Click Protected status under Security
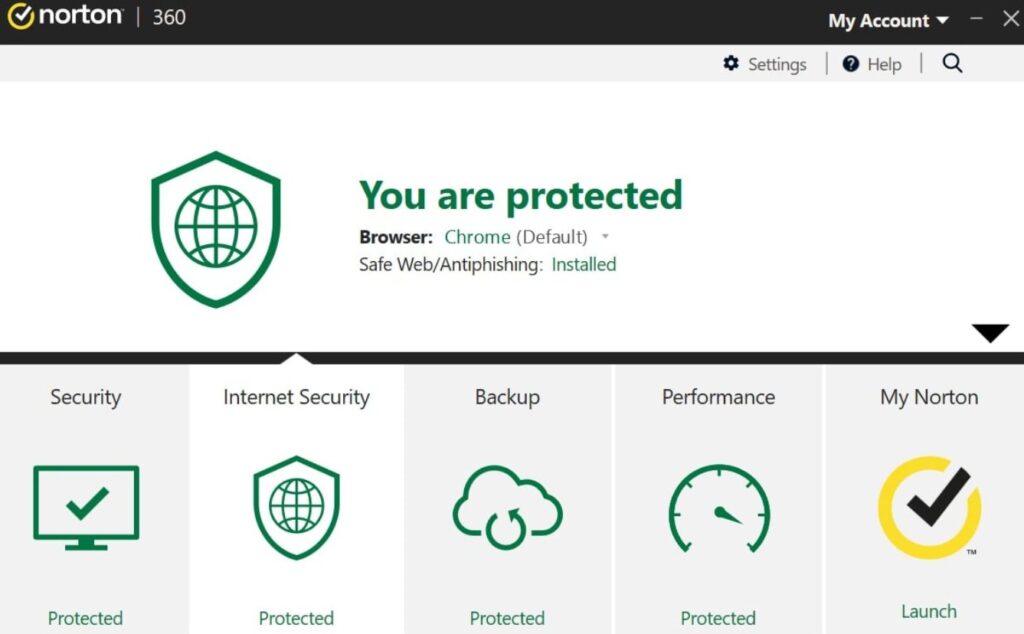Screen dimensions: 1024x634 (x=86, y=618)
